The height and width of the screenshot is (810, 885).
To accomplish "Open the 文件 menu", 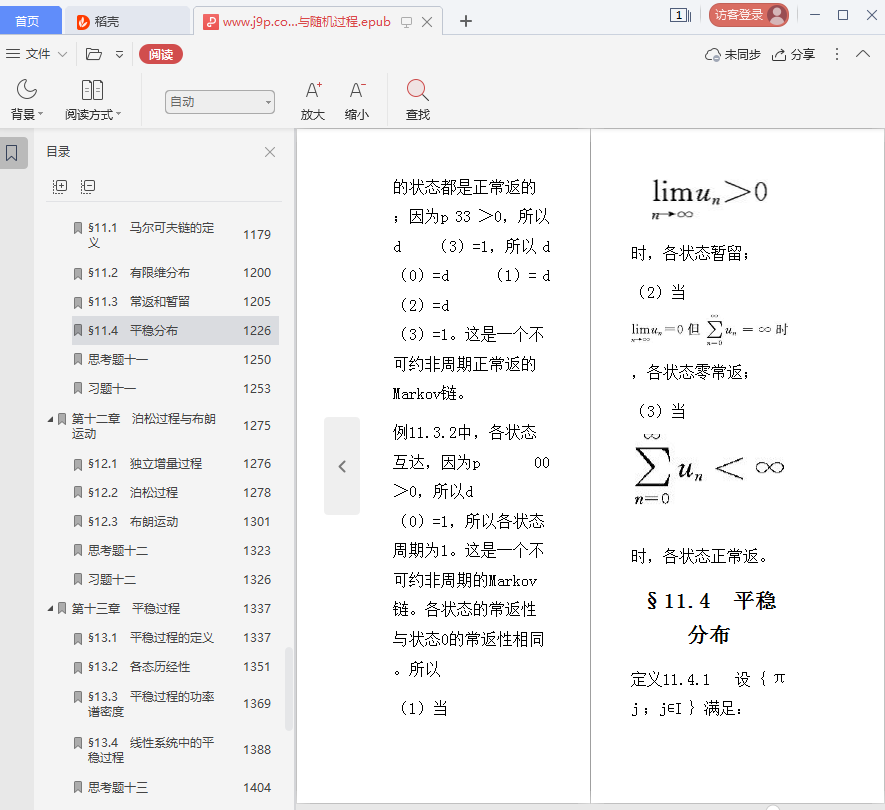I will click(x=37, y=55).
